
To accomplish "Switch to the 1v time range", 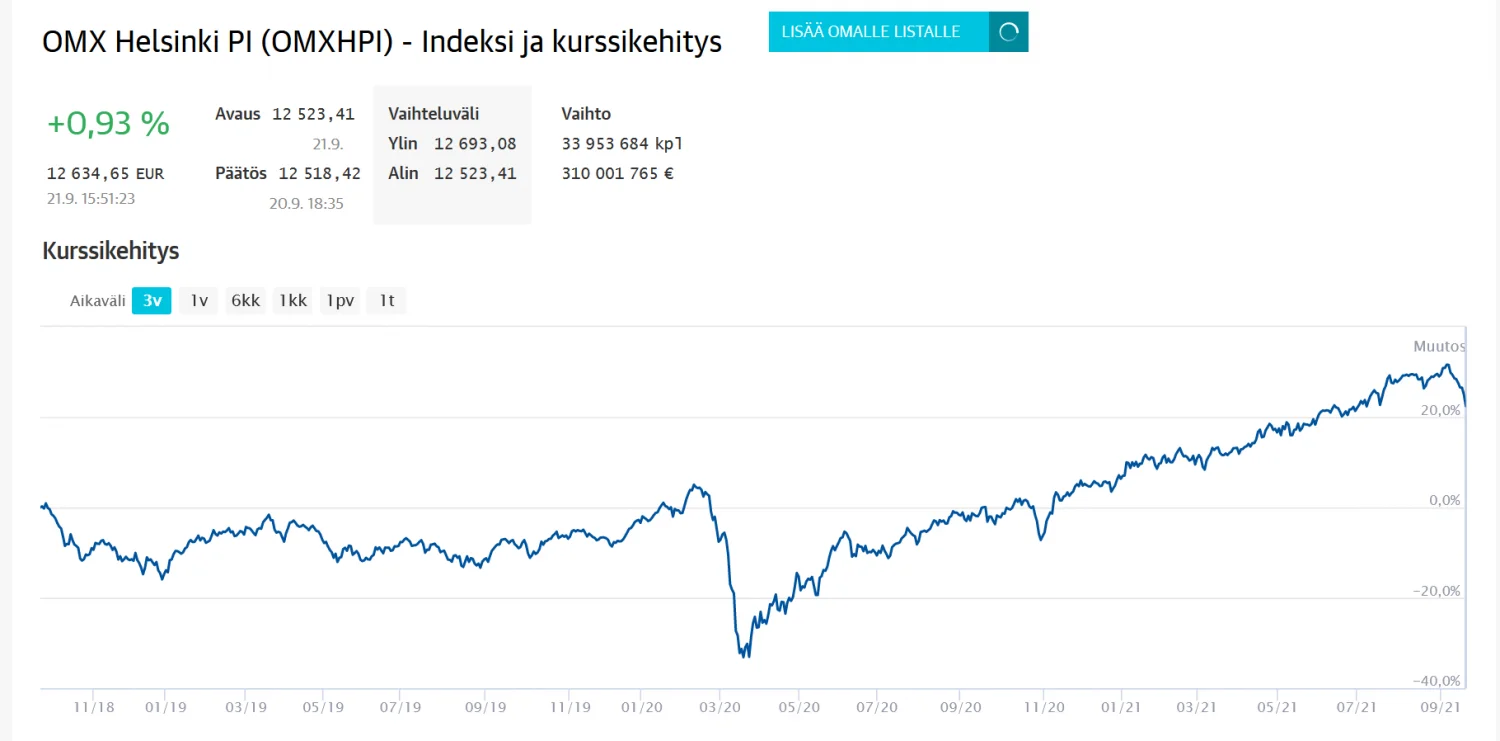I will click(x=199, y=300).
